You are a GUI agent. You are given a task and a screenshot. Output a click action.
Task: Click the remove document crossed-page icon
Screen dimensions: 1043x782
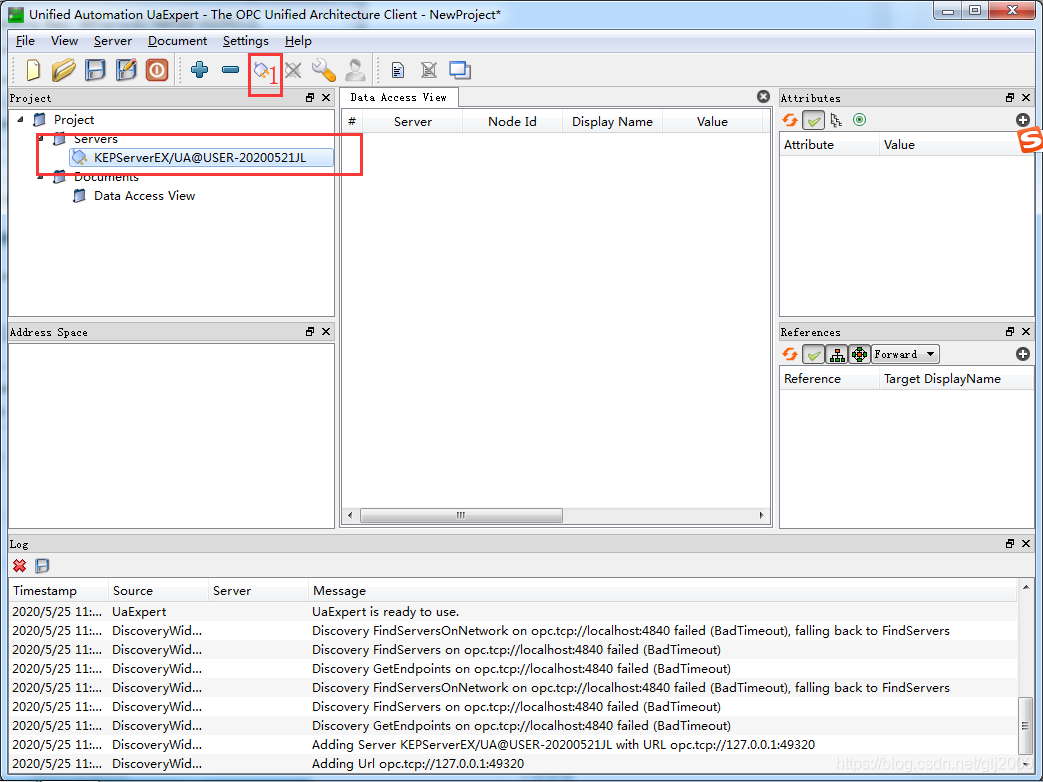429,70
